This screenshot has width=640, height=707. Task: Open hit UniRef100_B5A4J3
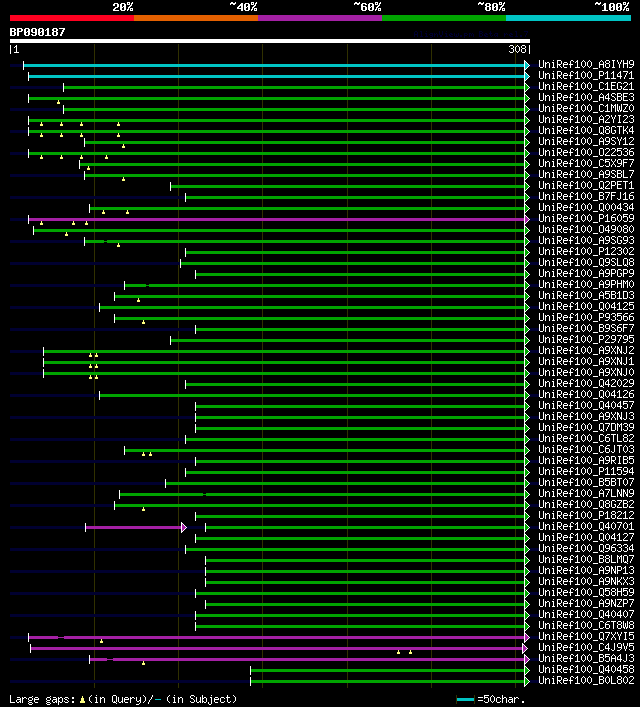click(586, 658)
